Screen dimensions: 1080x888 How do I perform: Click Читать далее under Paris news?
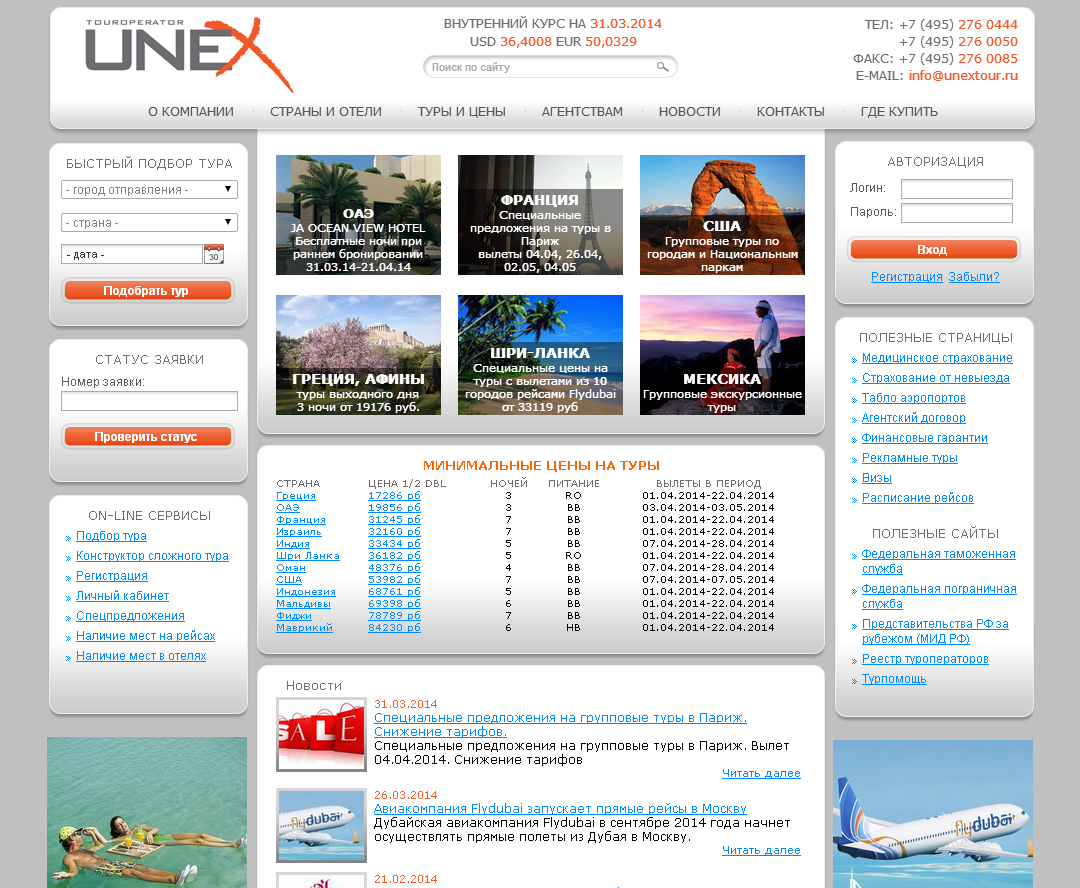(761, 773)
